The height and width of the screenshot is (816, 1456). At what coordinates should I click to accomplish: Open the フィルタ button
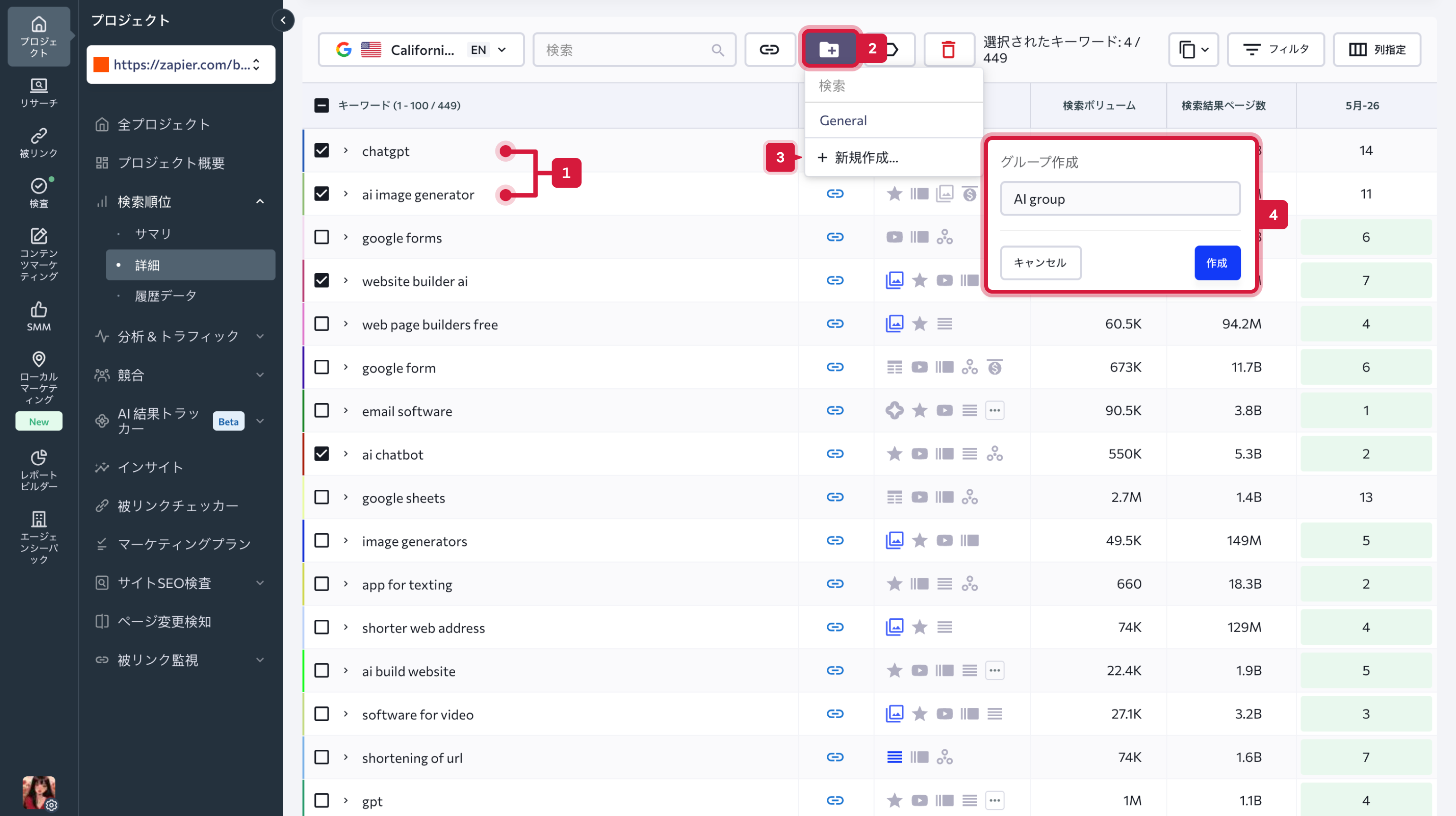pyautogui.click(x=1276, y=50)
